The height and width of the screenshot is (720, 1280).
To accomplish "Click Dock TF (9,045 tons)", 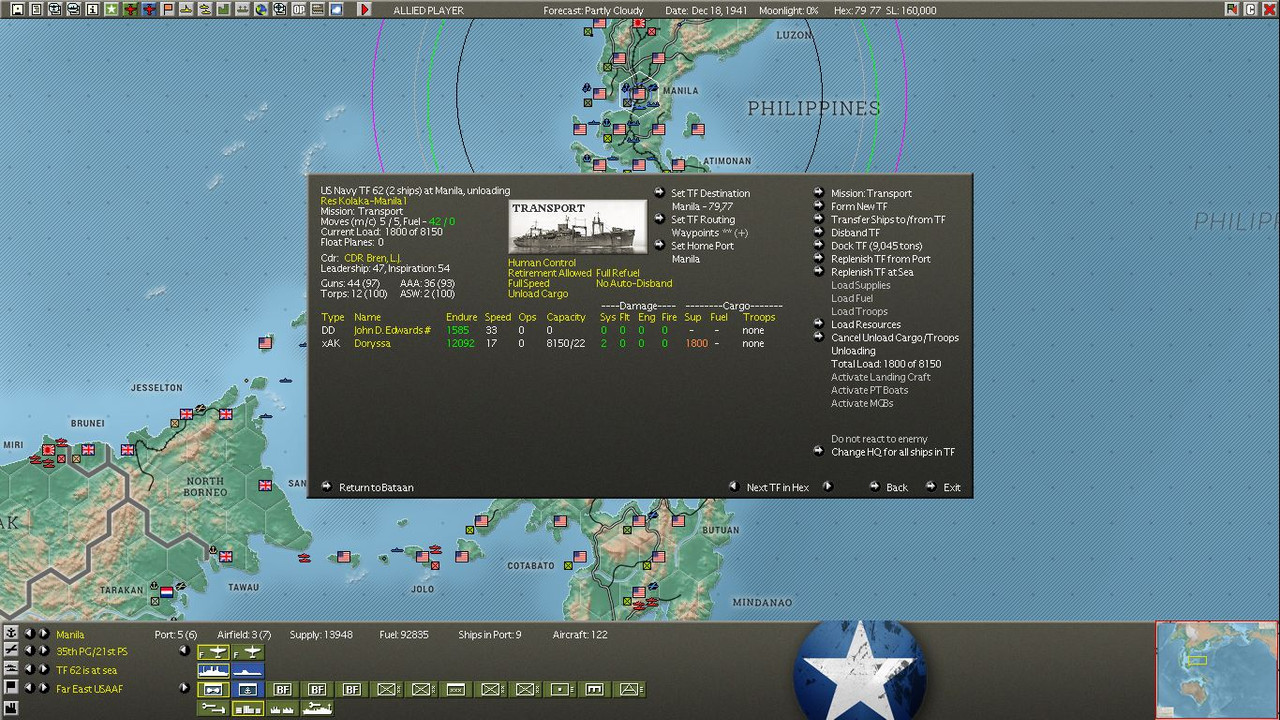I will 876,246.
